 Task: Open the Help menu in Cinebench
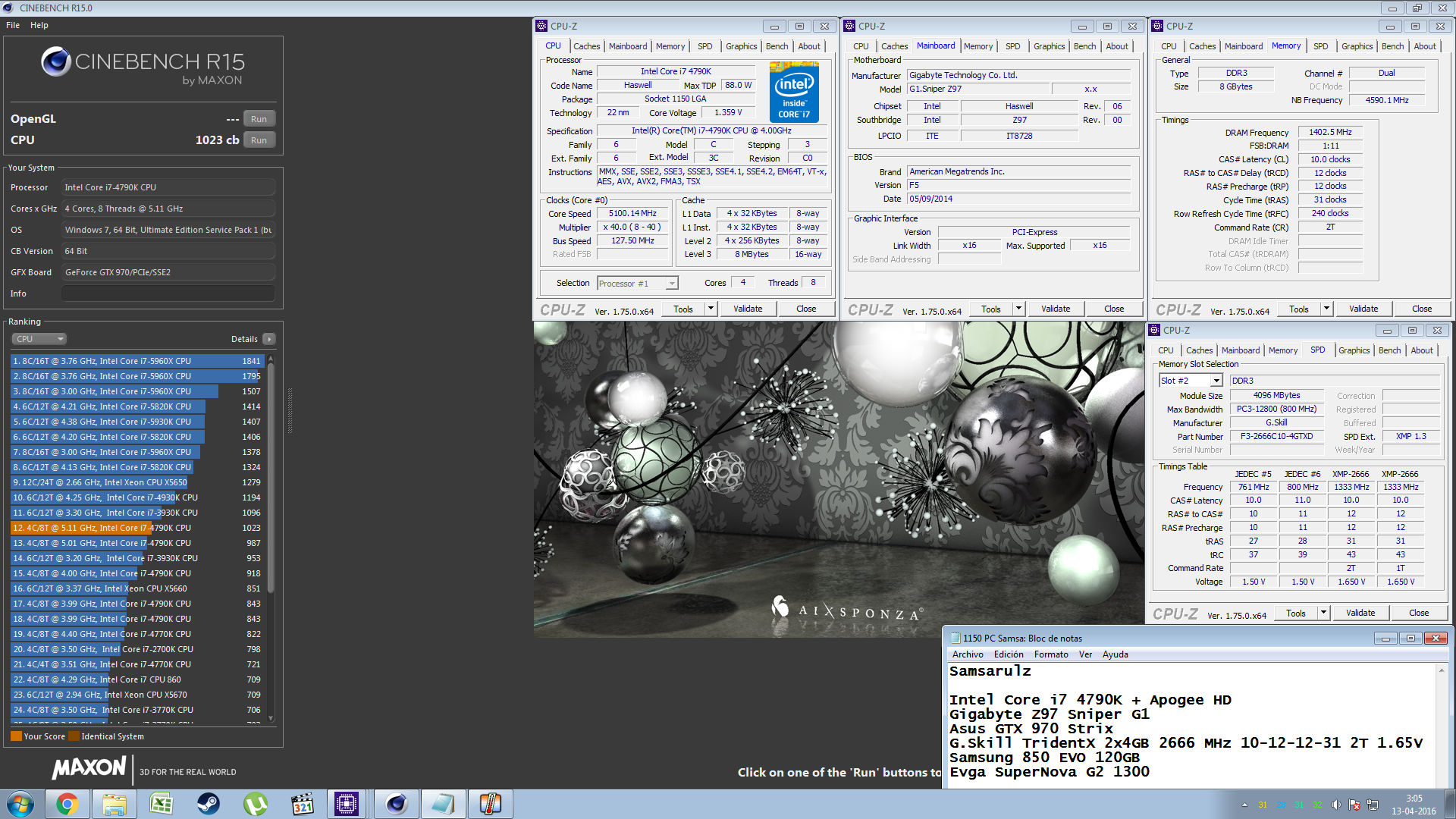pos(39,25)
